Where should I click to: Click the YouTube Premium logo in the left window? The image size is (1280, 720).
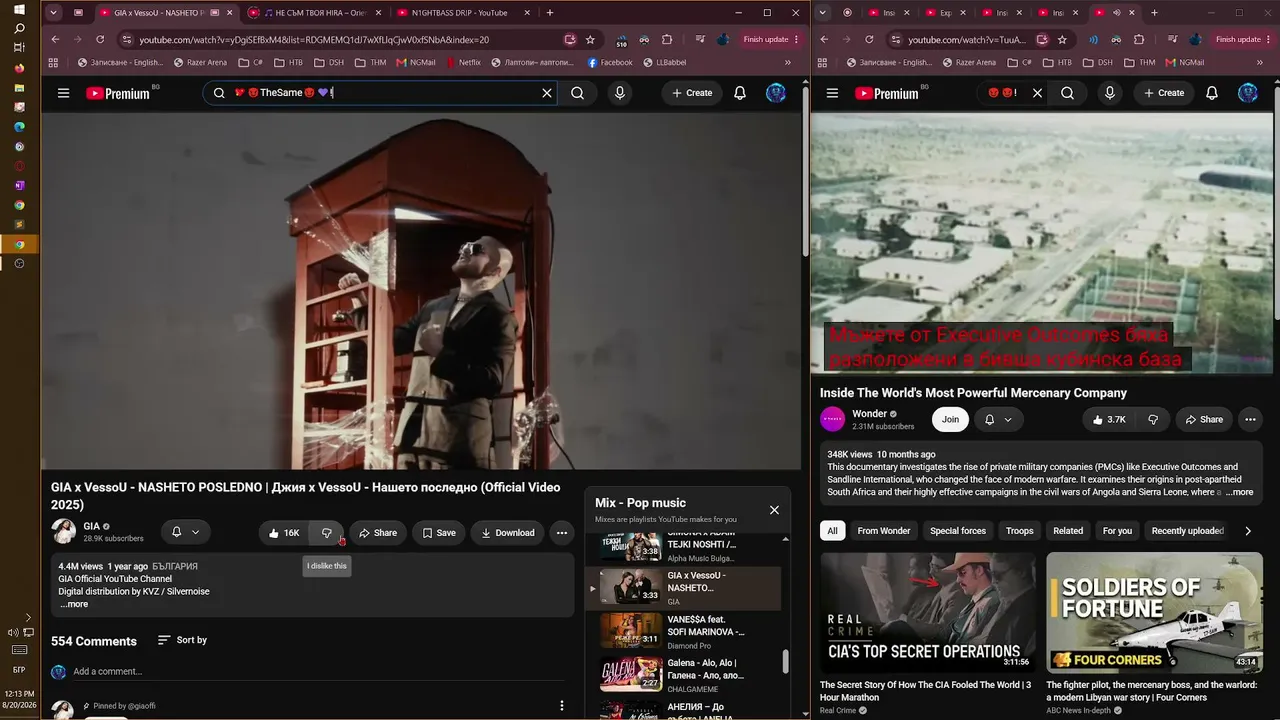pyautogui.click(x=118, y=93)
